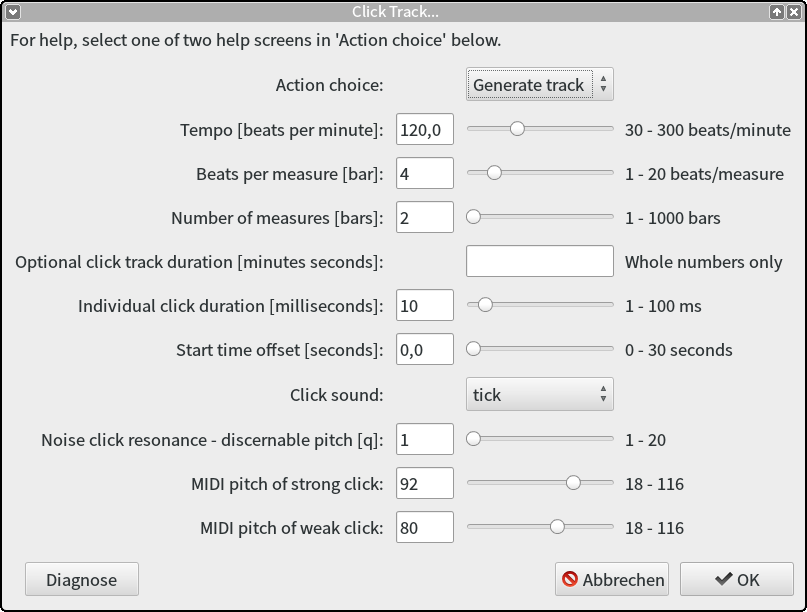Open the Action choice dropdown

[539, 84]
